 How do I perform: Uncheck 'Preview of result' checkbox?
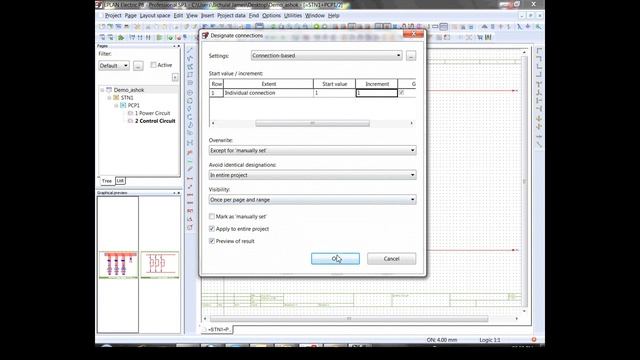click(x=211, y=241)
